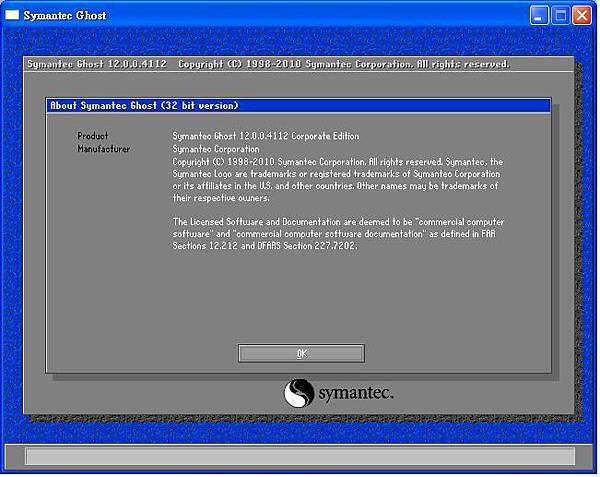Click the Licensed Software and Documentation paragraph
The height and width of the screenshot is (477, 600).
338,234
